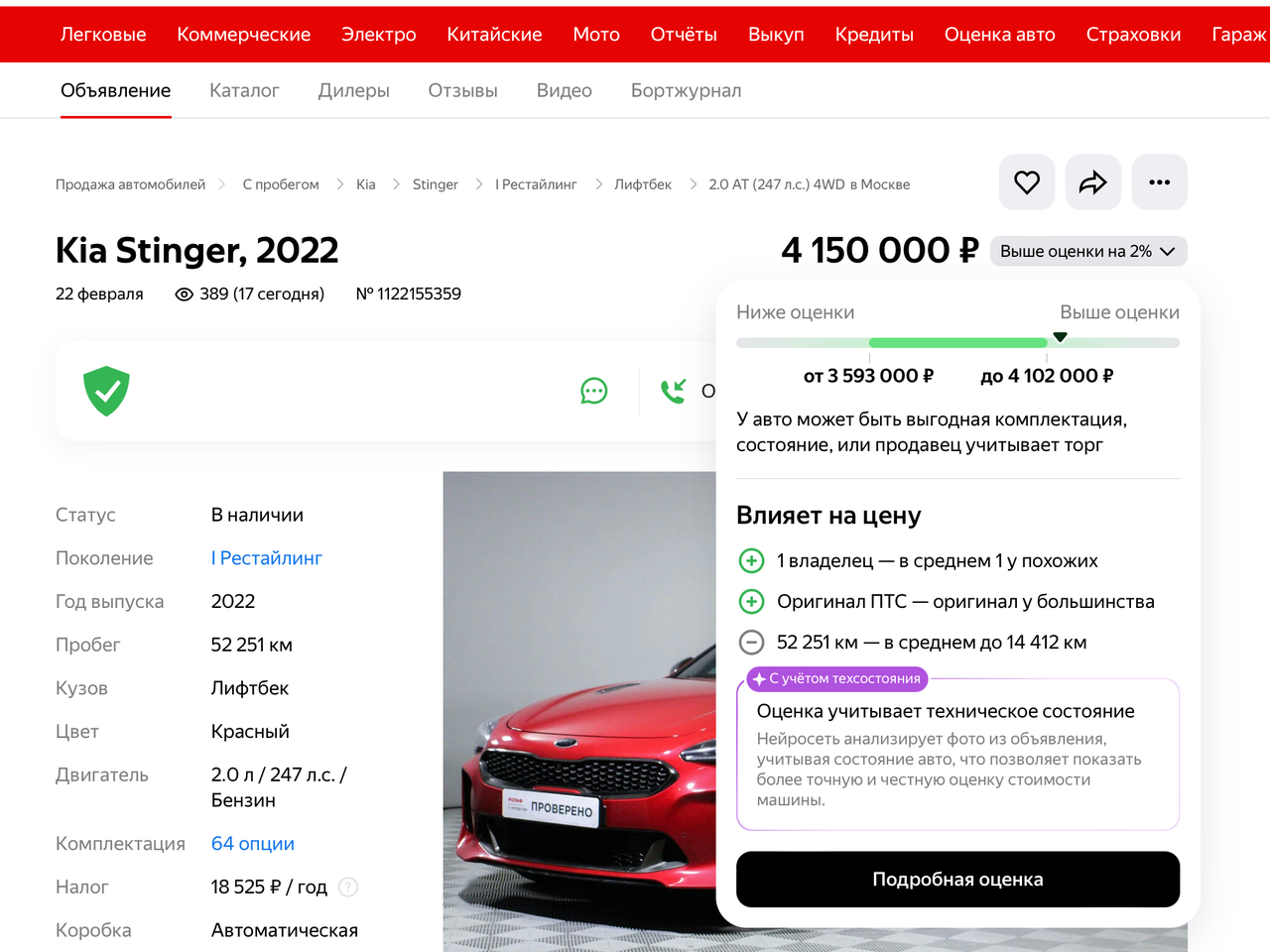Click the green shield verification icon
The height and width of the screenshot is (952, 1270).
[x=107, y=391]
